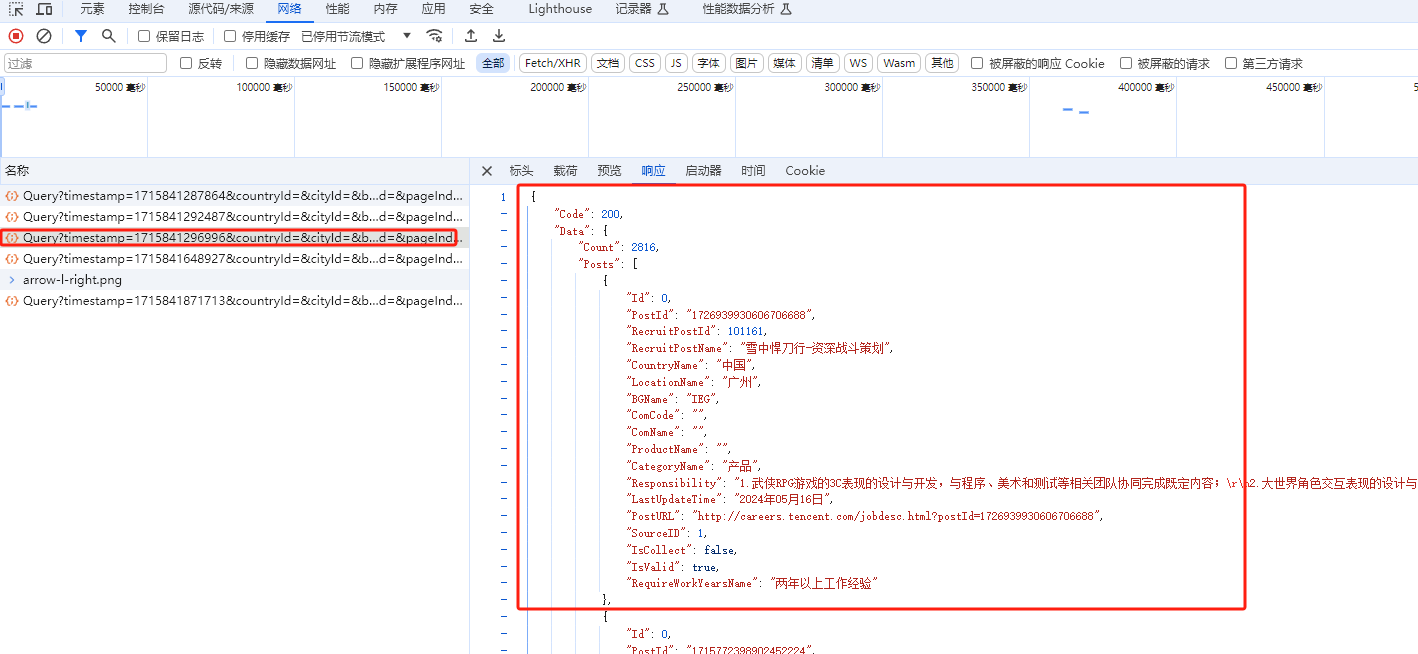Screen dimensions: 1418x654
Task: Stop recording network log (red record icon)
Action: tap(16, 36)
